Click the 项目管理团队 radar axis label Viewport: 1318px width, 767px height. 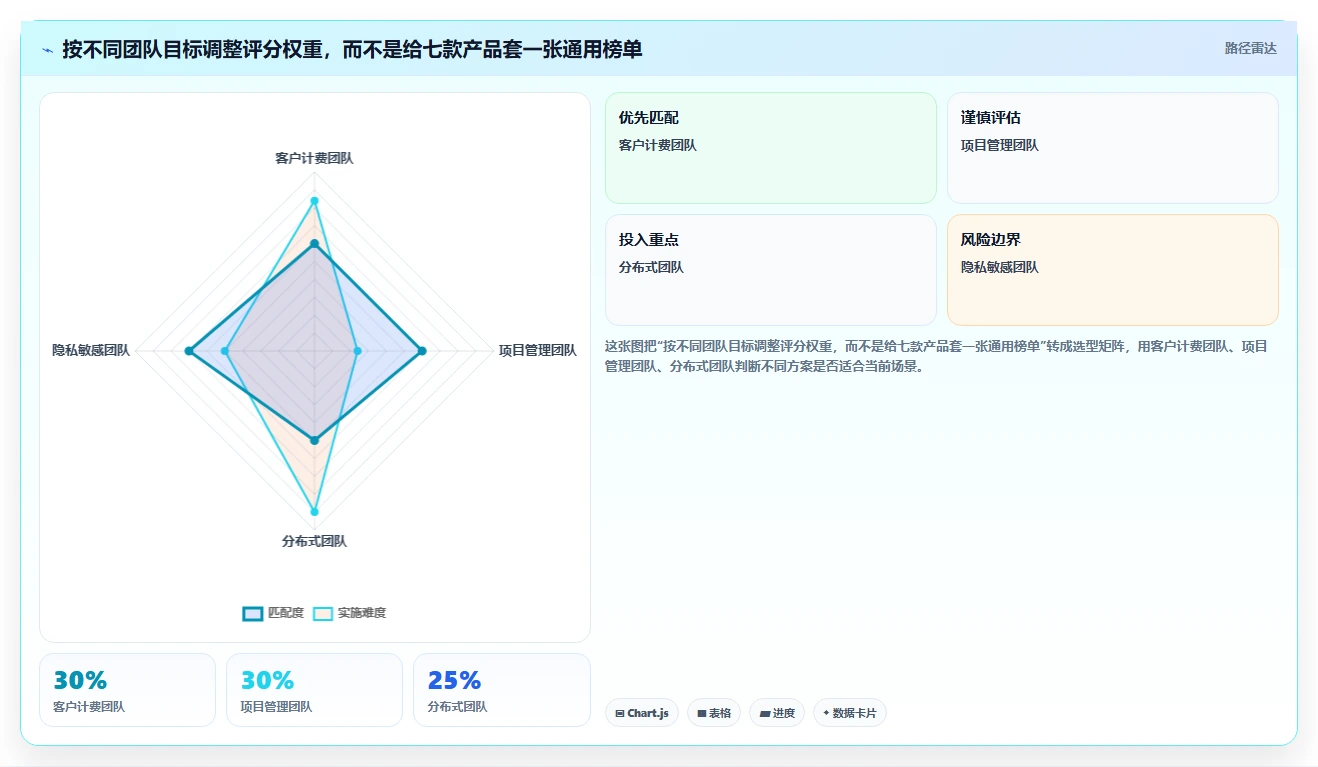pyautogui.click(x=538, y=350)
